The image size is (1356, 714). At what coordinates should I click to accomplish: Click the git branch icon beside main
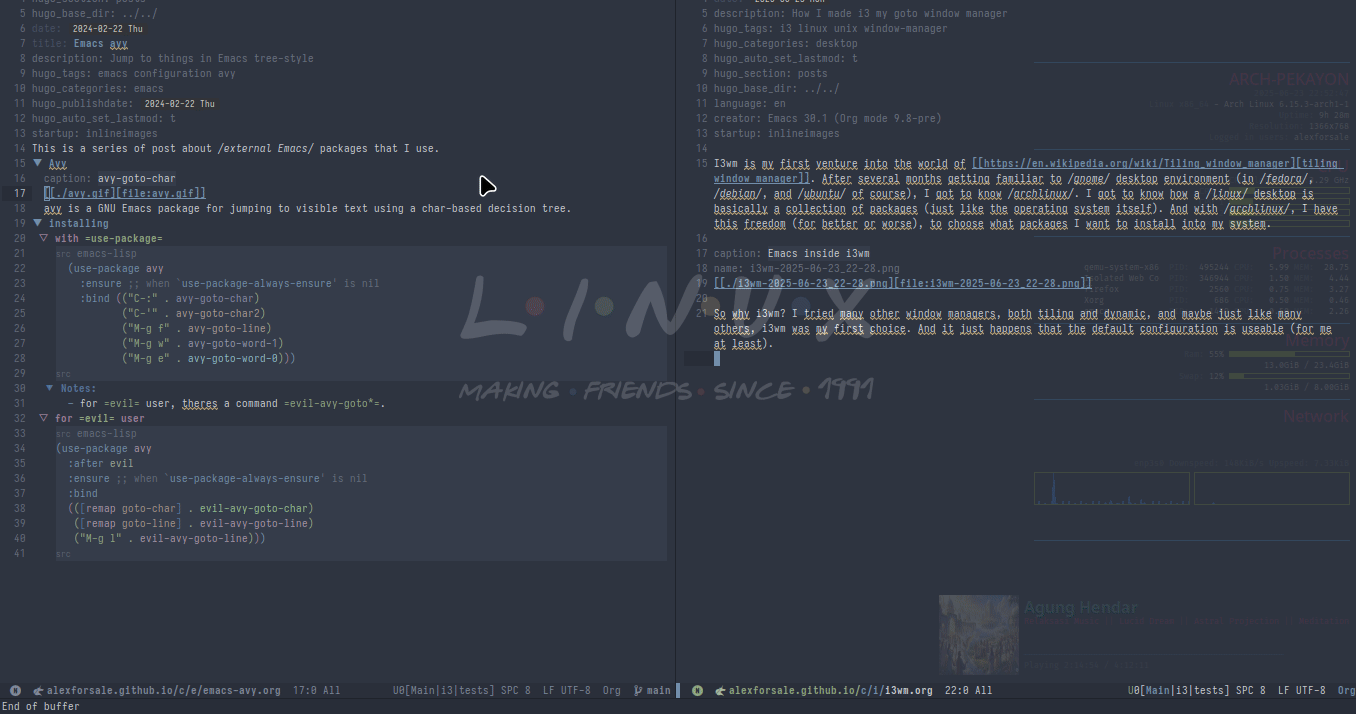pos(637,690)
